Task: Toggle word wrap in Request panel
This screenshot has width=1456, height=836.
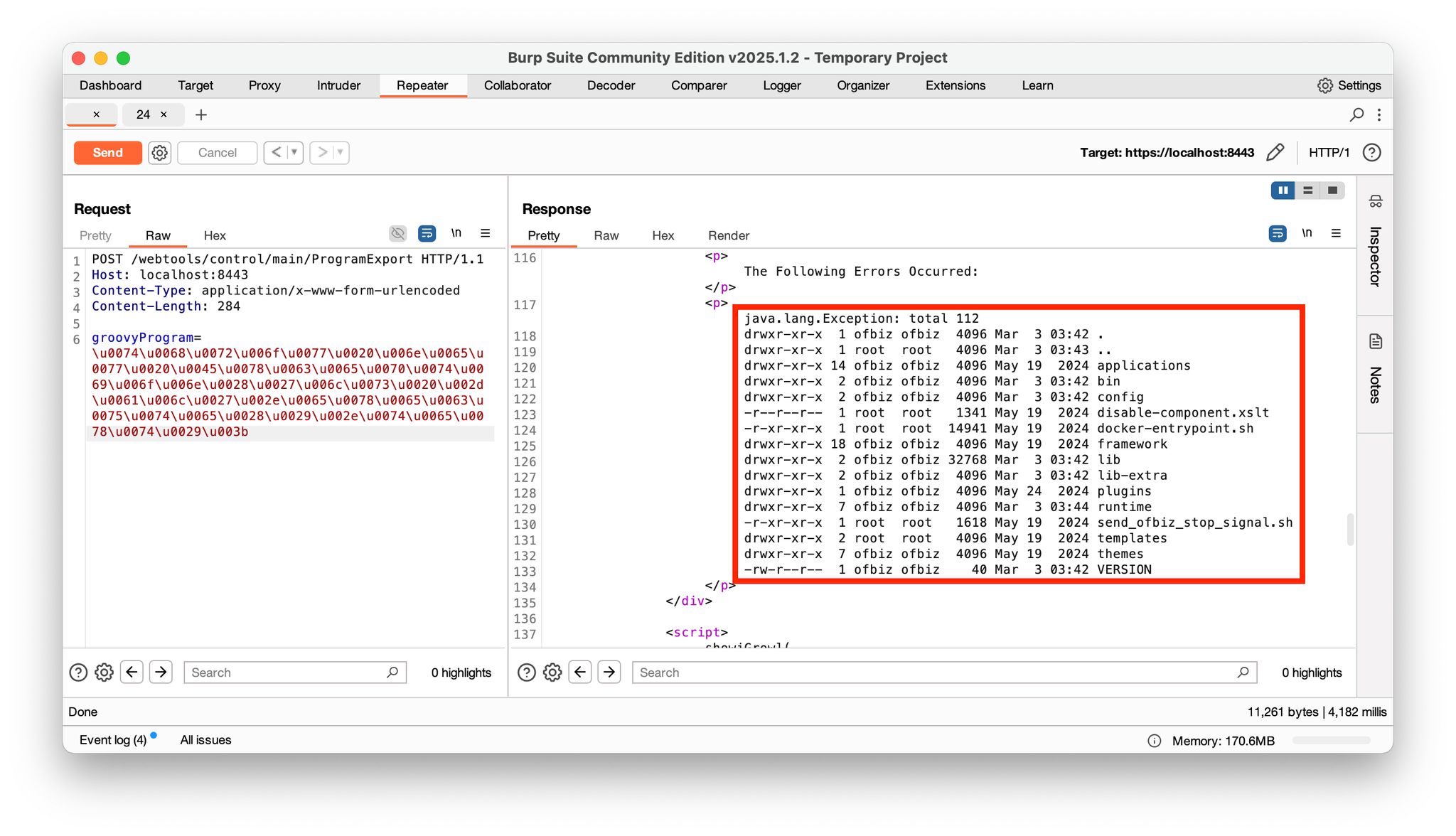Action: (427, 233)
